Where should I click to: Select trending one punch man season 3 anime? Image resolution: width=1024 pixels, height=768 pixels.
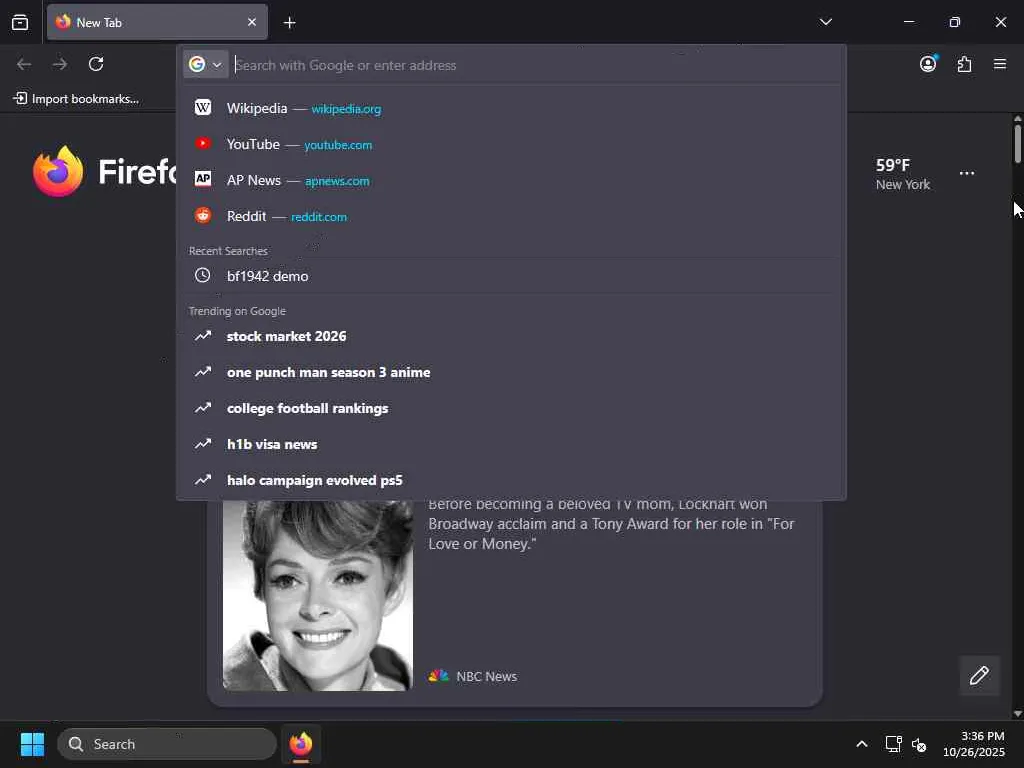pos(511,372)
